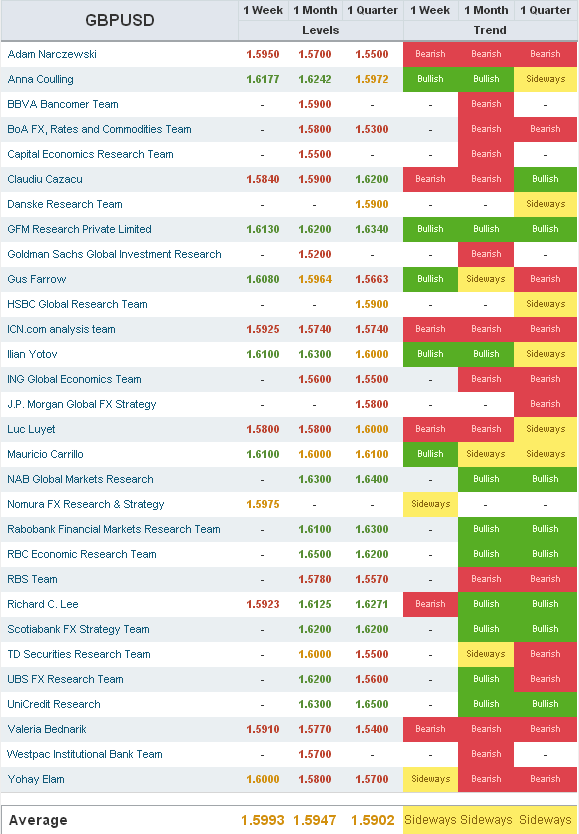Open TD Securities Research Team link

tap(79, 654)
